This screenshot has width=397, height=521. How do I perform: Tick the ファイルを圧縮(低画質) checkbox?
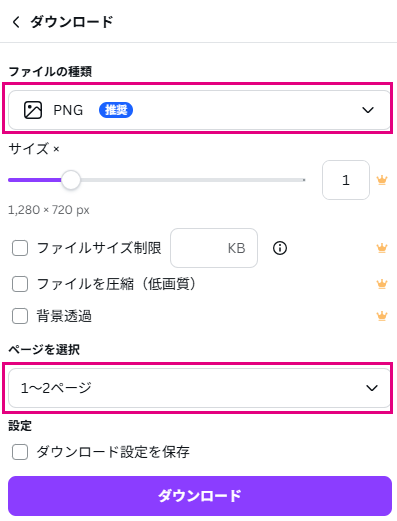20,284
